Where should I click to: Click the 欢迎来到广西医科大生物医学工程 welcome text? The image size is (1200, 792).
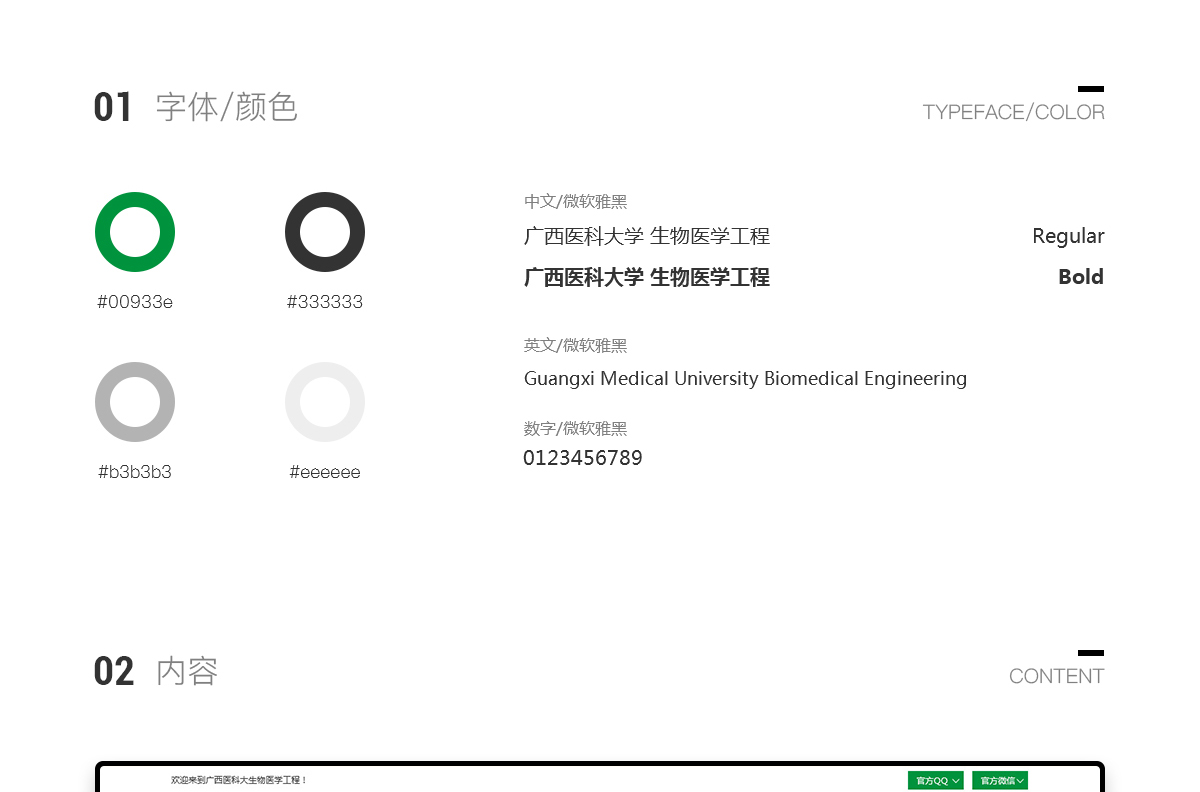pos(239,779)
